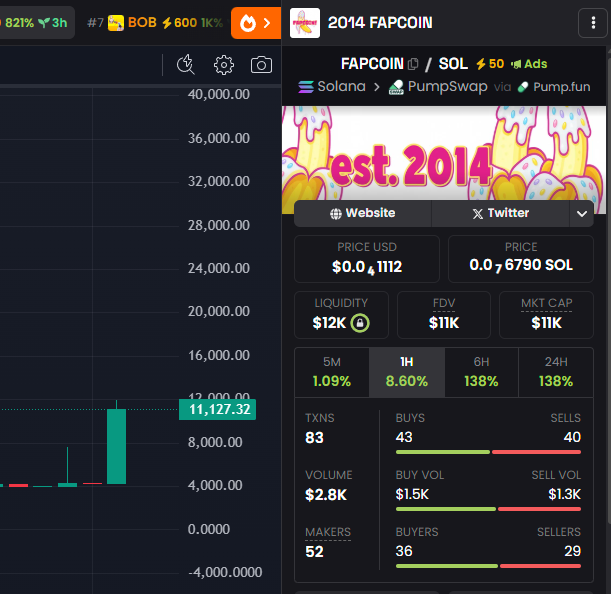Click the LIQUIDITY $12K box
The width and height of the screenshot is (611, 594).
coord(341,315)
